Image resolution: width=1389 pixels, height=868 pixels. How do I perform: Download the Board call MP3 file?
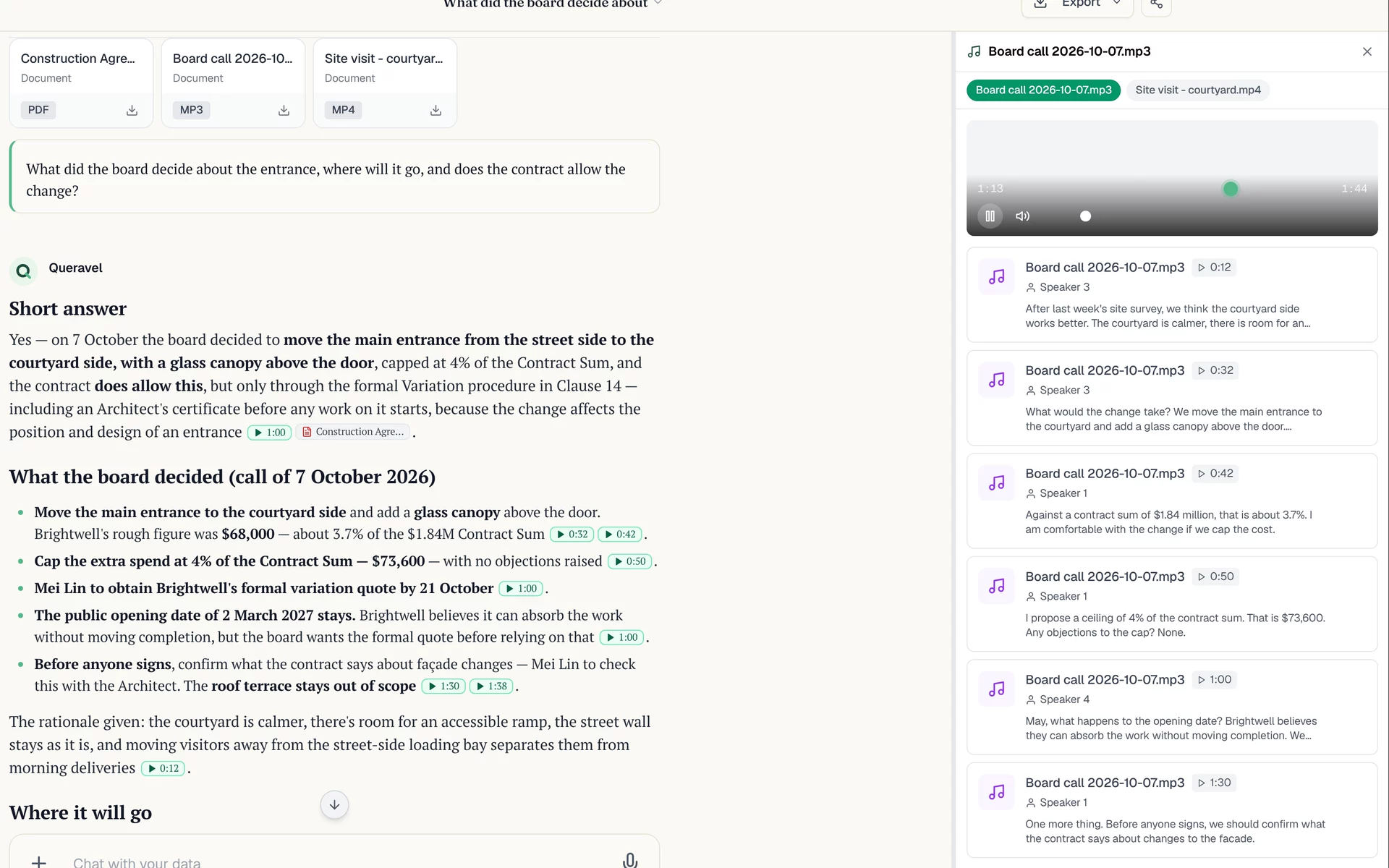[x=284, y=110]
